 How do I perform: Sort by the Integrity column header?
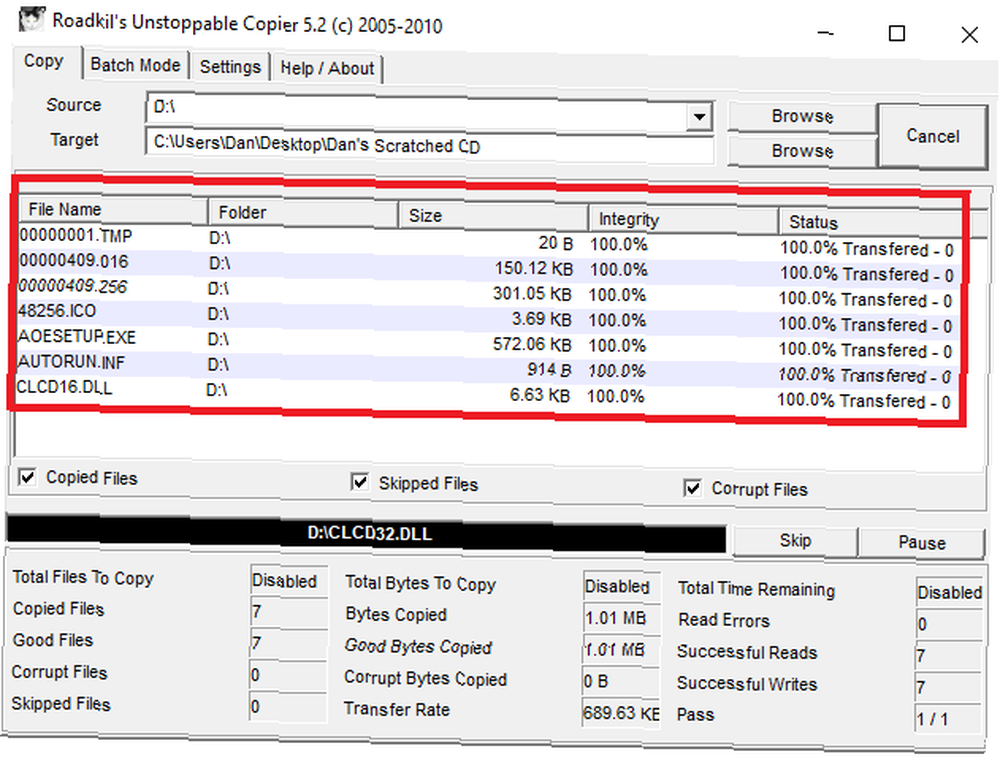coord(683,219)
